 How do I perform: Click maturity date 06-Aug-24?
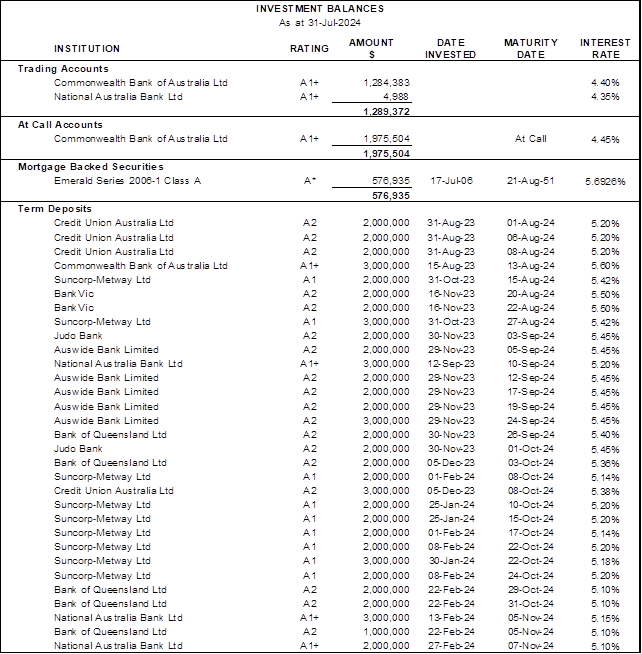pos(531,238)
